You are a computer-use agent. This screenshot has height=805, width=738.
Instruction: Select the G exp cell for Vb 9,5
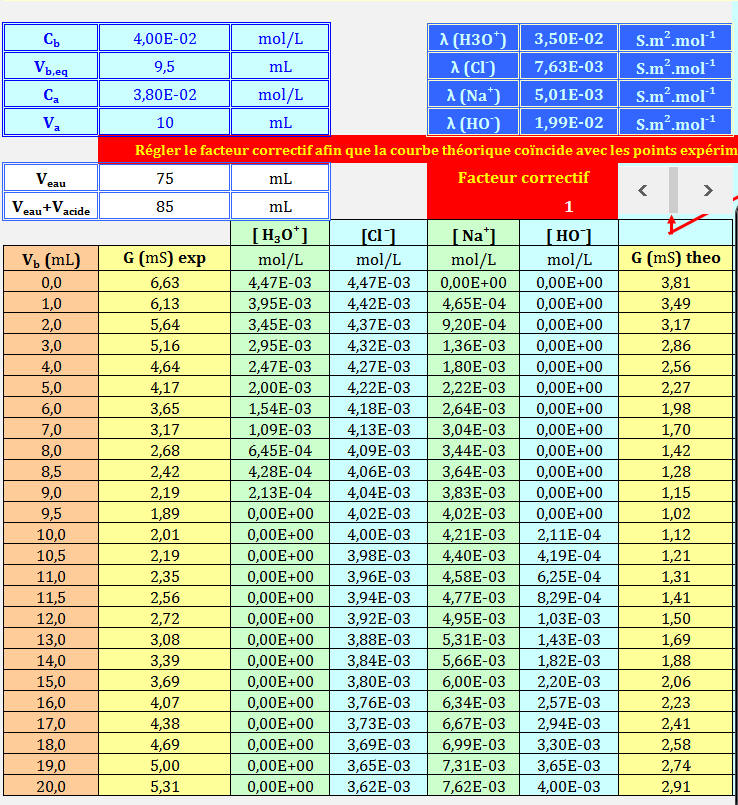(164, 513)
